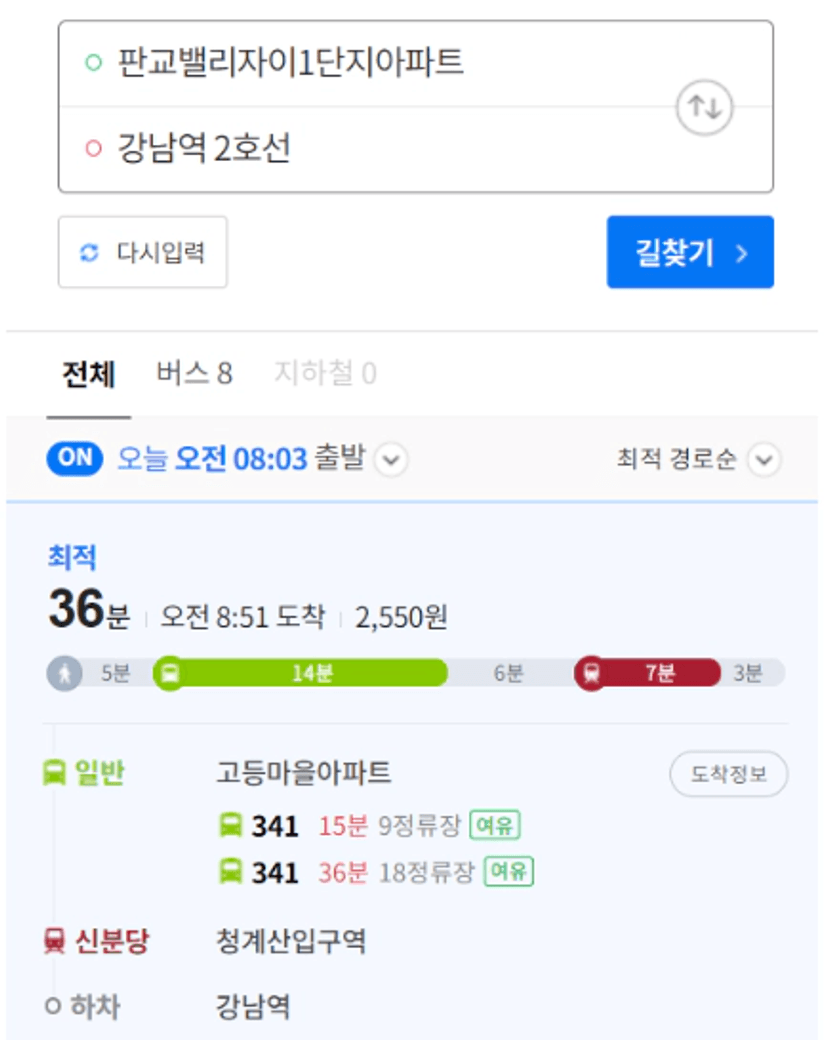
Task: Click the 신분당 subway line icon
Action: 54,941
